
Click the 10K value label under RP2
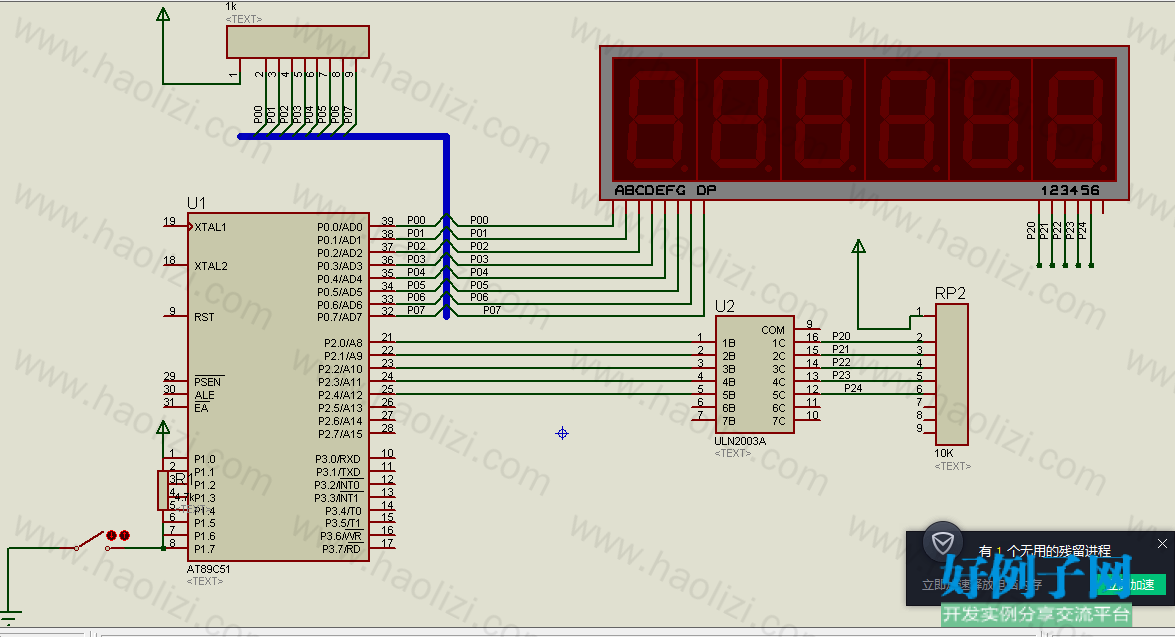coord(943,453)
